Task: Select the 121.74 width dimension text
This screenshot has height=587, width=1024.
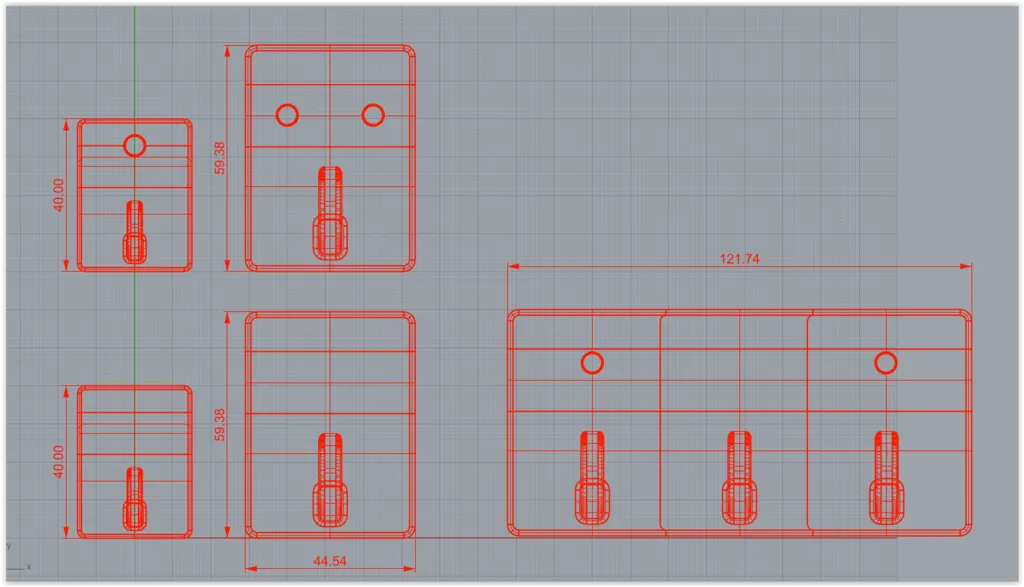Action: (x=739, y=259)
